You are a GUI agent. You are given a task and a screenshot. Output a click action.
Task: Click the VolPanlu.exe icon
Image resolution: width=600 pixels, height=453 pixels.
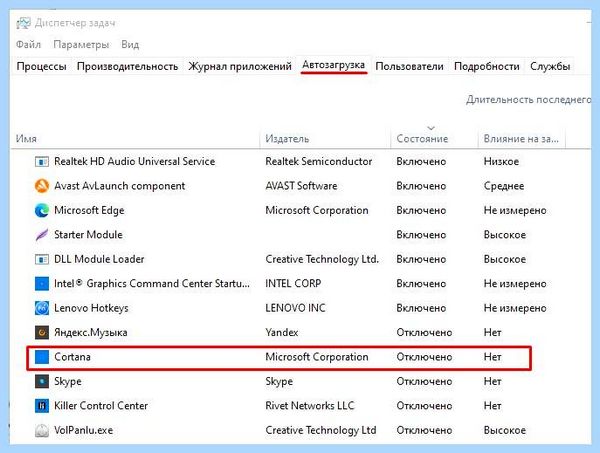point(42,430)
